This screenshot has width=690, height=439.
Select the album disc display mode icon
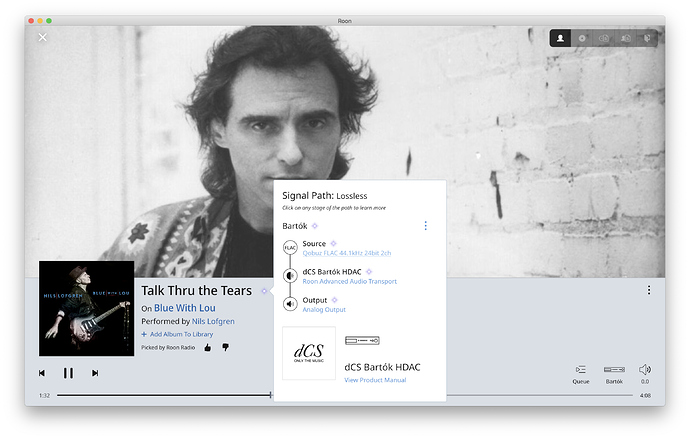coord(582,38)
